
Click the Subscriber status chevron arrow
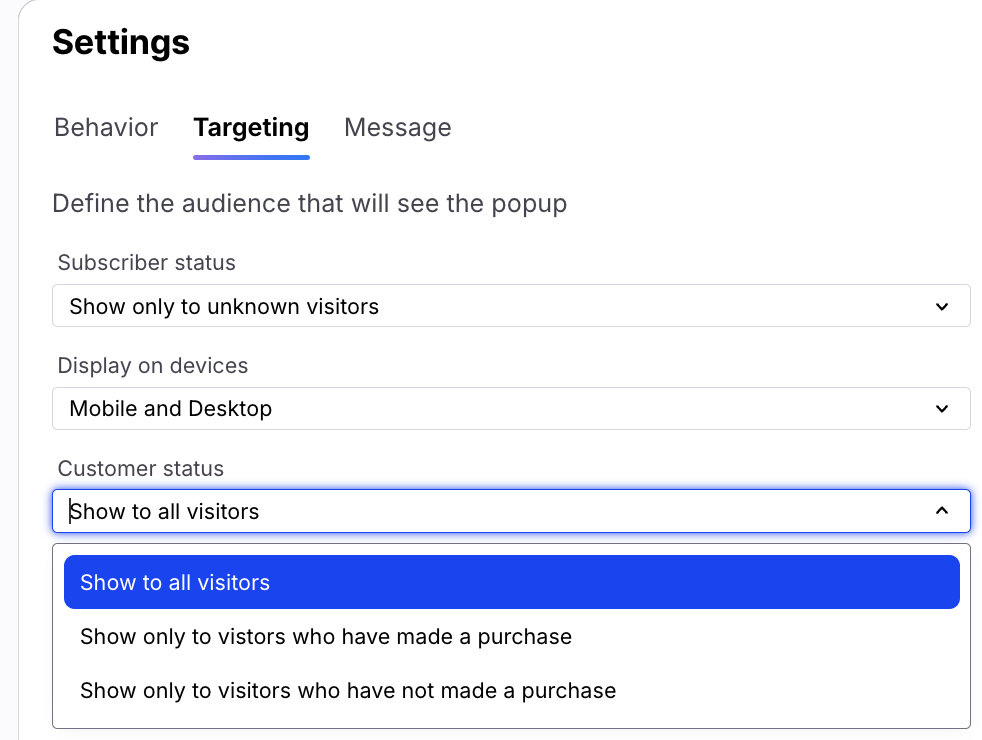[x=941, y=306]
